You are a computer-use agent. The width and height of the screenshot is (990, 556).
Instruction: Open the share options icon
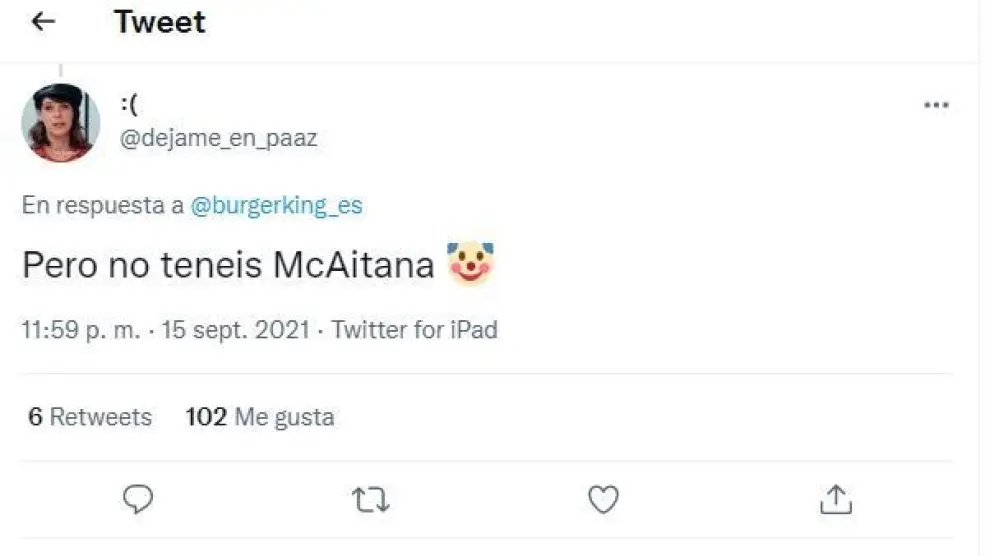pos(836,499)
